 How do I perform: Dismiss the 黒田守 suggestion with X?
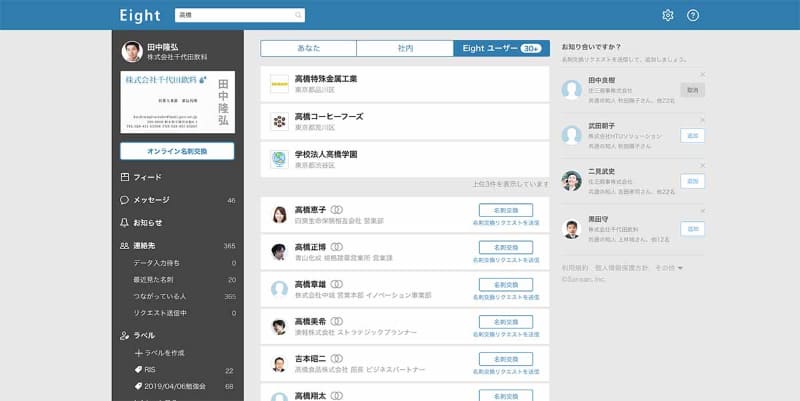[703, 211]
